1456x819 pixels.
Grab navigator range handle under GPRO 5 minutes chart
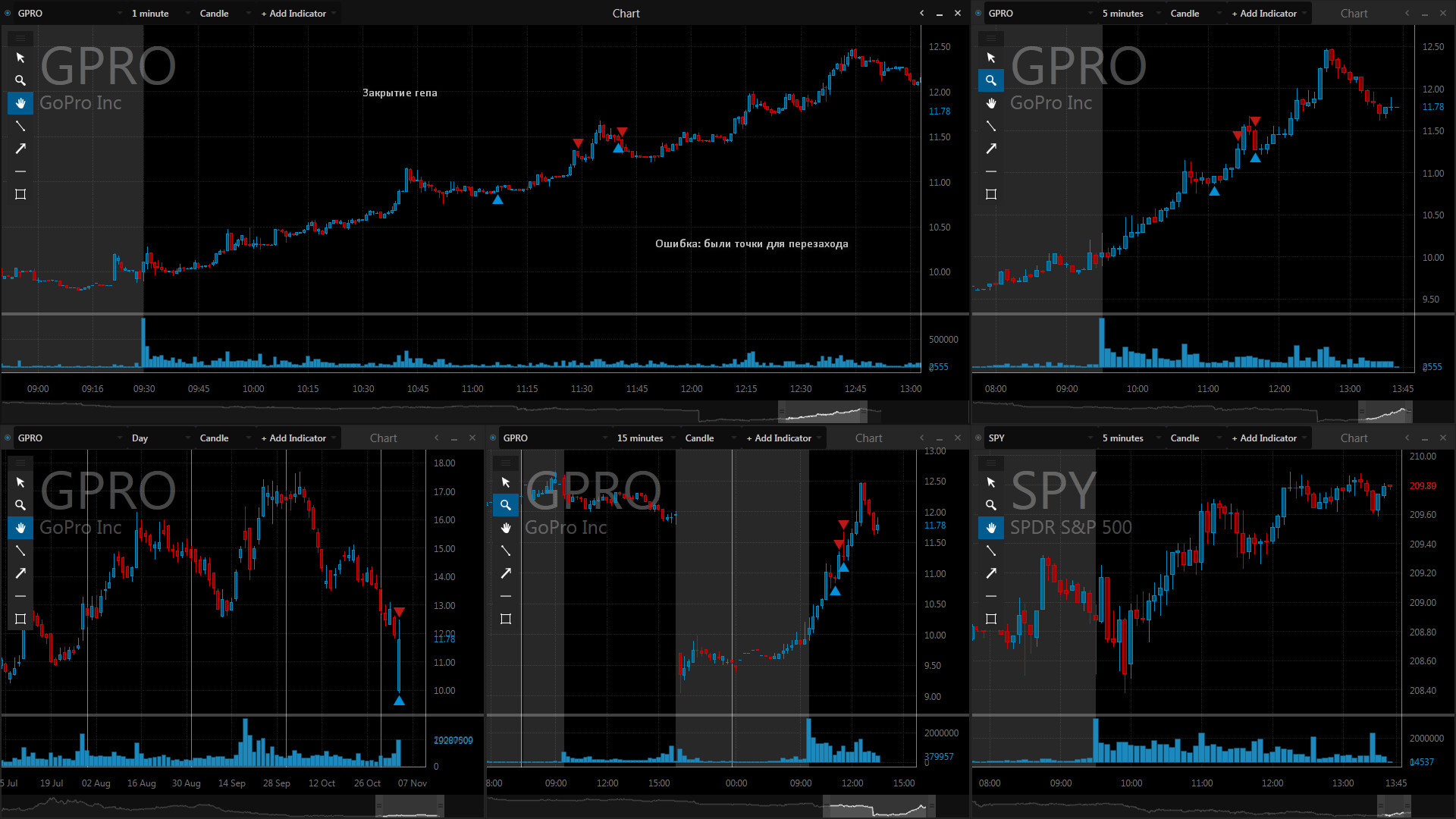(x=1385, y=413)
